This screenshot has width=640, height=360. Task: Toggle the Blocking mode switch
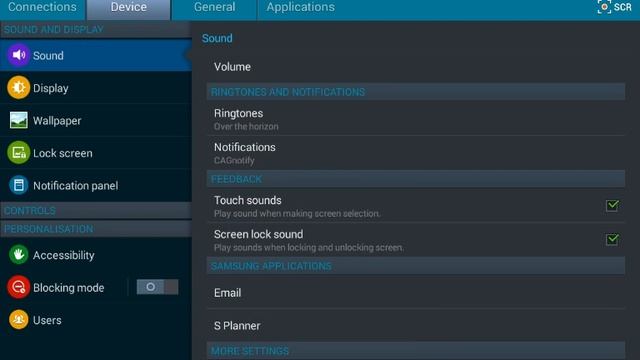(157, 287)
